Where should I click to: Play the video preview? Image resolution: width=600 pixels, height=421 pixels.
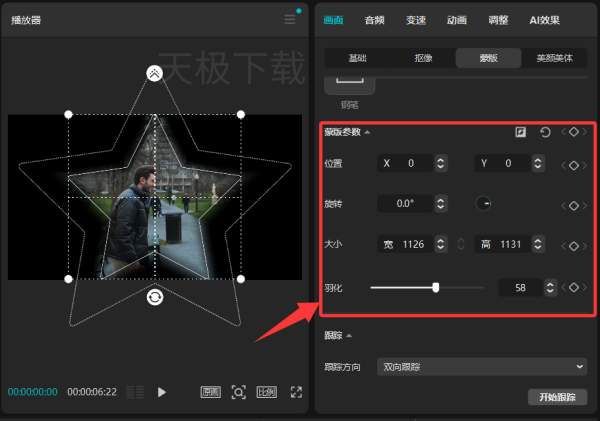[161, 392]
